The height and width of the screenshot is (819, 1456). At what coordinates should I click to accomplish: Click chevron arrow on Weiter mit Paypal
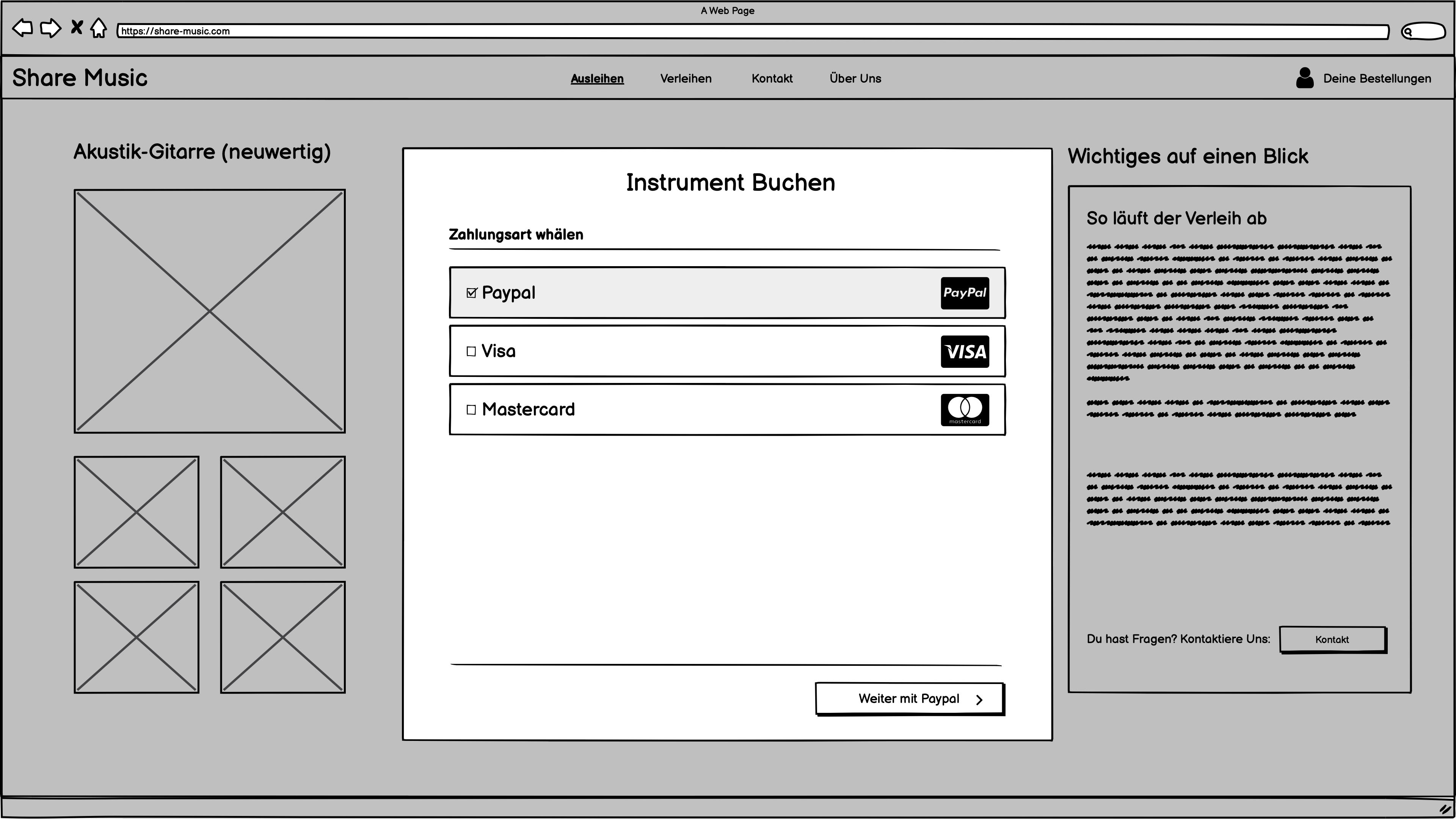click(979, 700)
